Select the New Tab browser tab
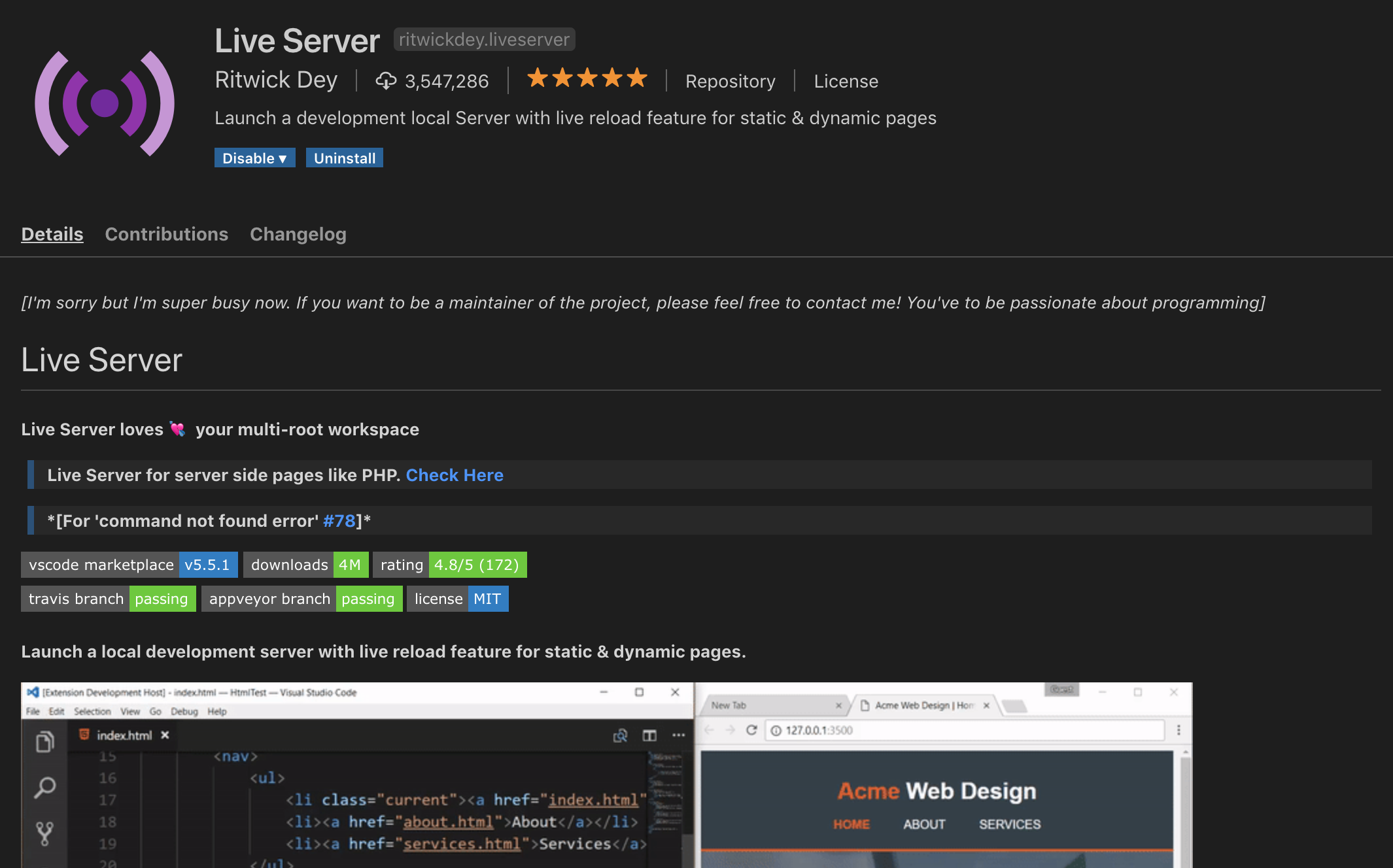Image resolution: width=1393 pixels, height=868 pixels. click(774, 705)
